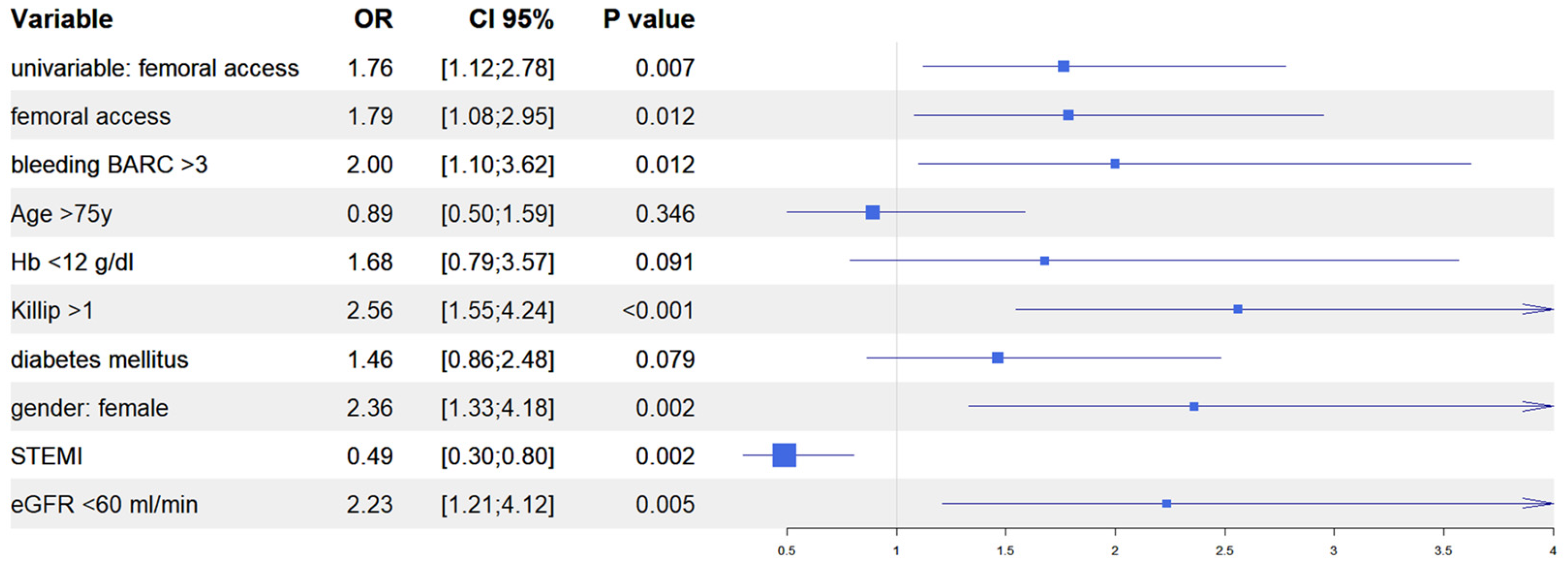Click the gender female right arrowhead
1568x565 pixels.
click(x=1538, y=407)
